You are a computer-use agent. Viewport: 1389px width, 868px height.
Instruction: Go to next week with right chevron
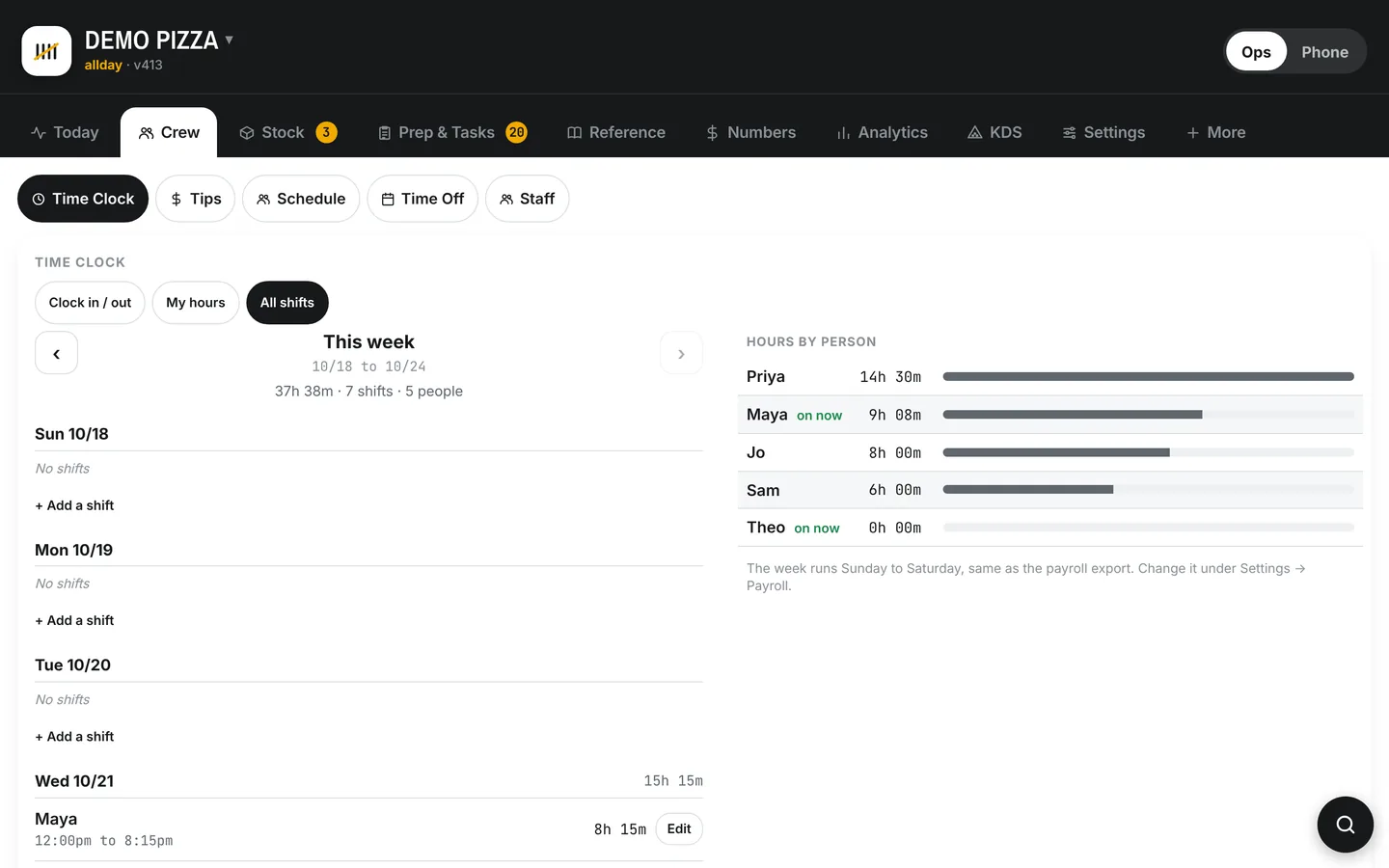click(681, 353)
